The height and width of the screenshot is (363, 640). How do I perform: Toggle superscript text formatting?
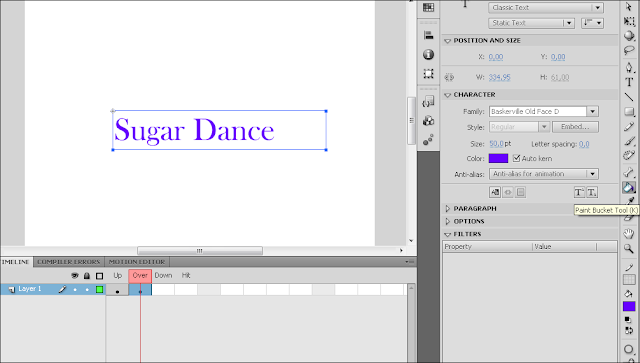click(579, 192)
